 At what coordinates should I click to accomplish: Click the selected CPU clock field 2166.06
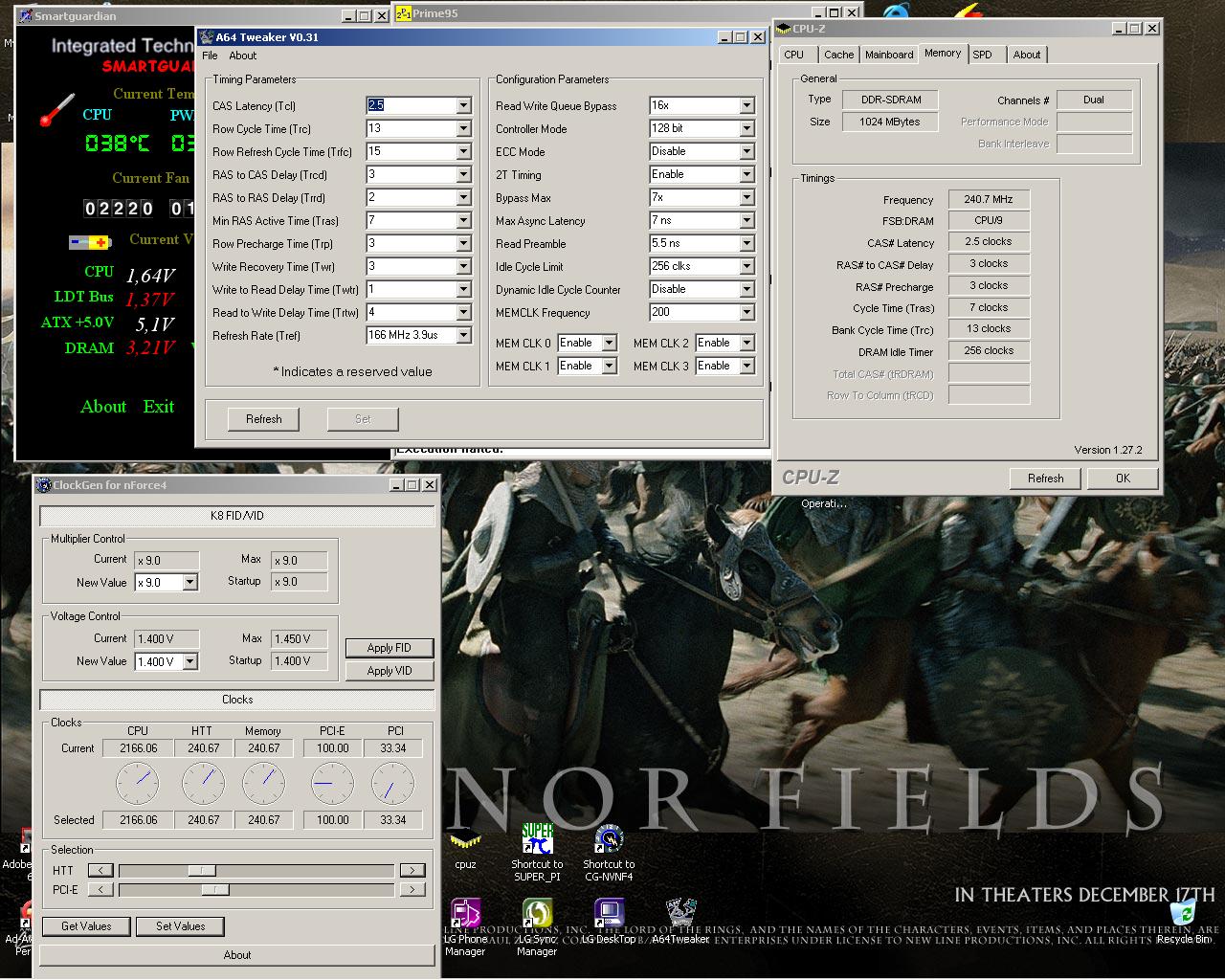click(139, 820)
